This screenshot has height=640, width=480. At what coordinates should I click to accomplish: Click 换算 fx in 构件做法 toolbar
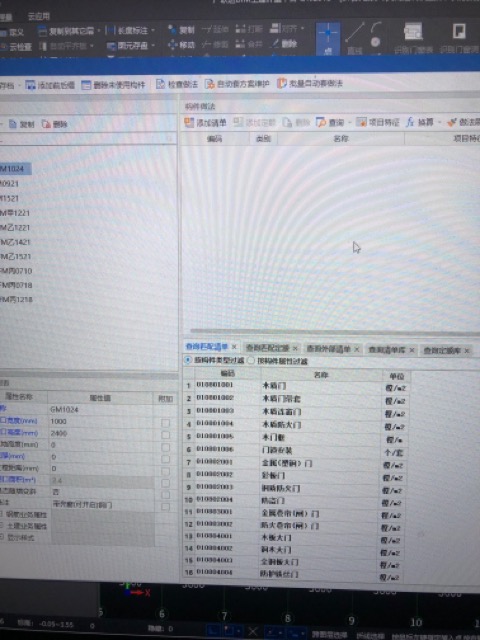[x=420, y=122]
